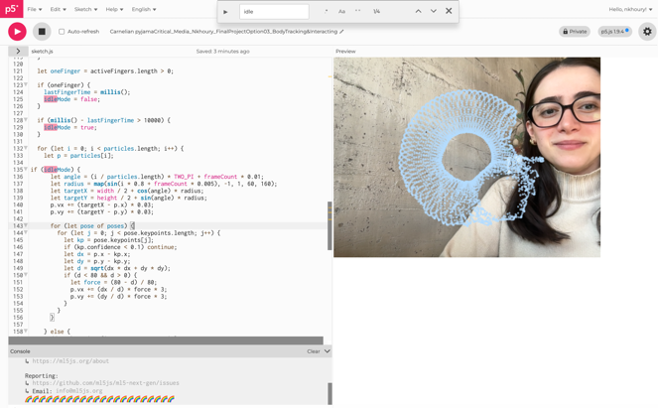660x412 pixels.
Task: Clear the console
Action: (313, 351)
